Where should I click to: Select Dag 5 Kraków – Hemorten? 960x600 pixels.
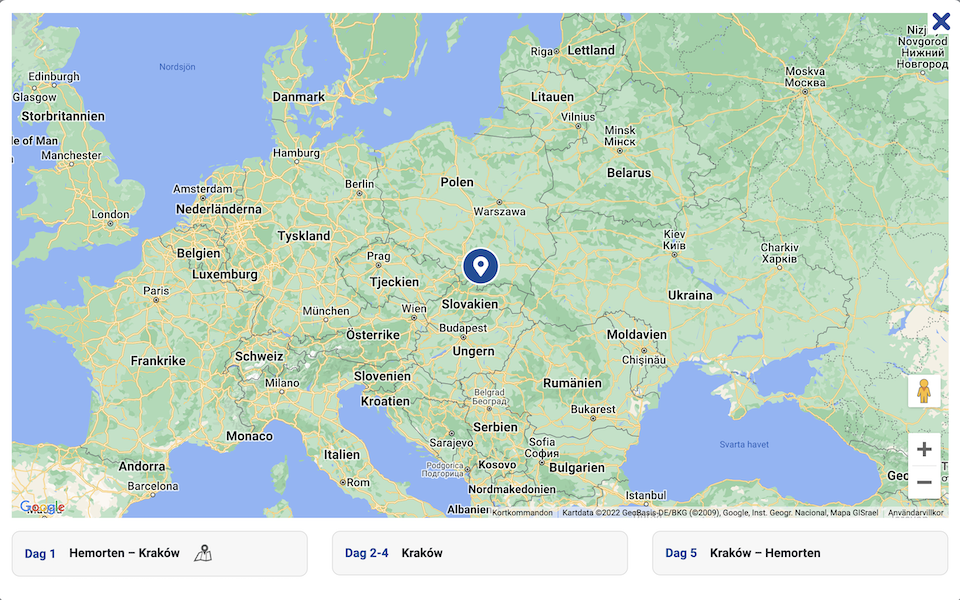click(800, 553)
